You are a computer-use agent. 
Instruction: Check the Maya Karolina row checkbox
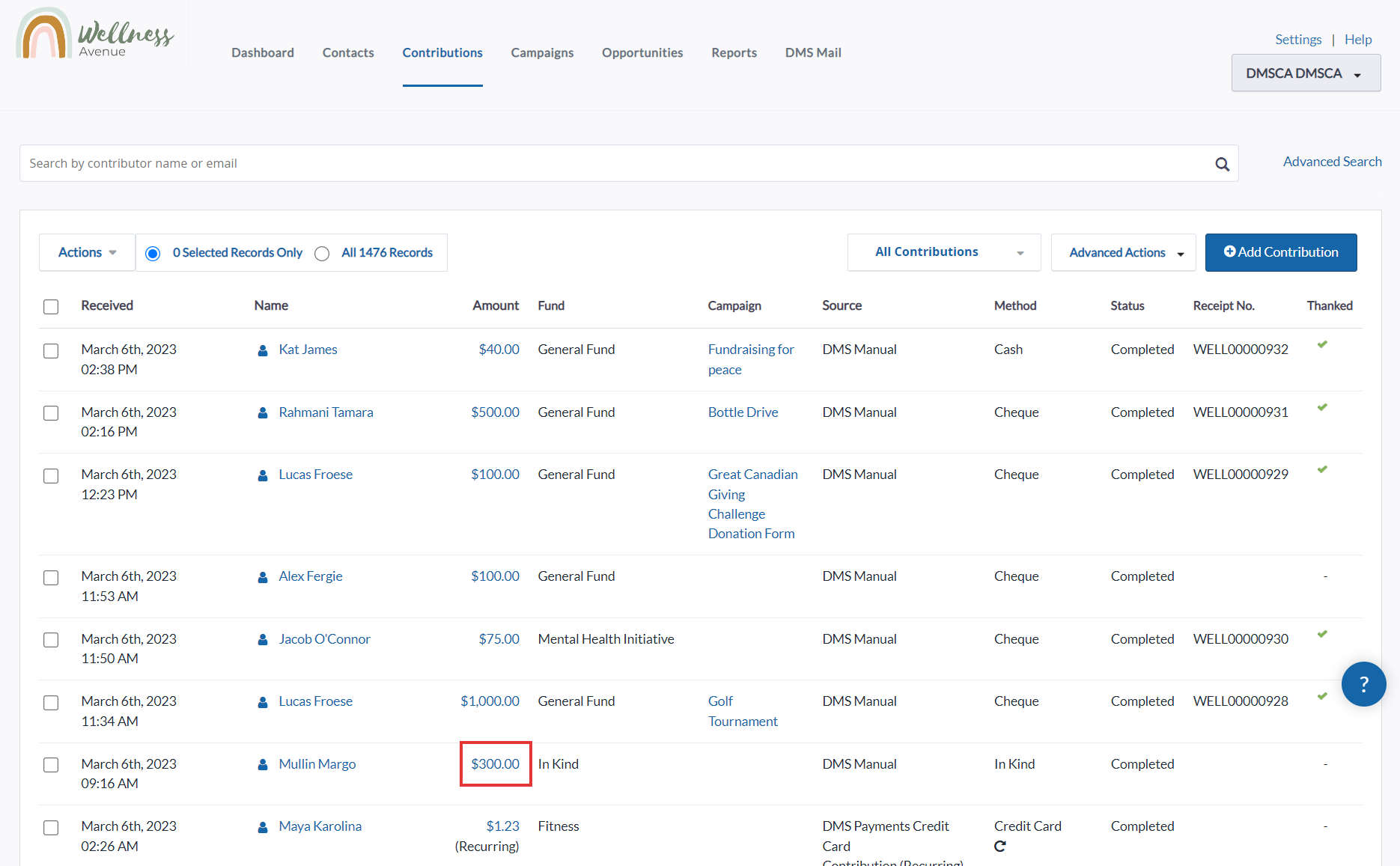coord(51,828)
